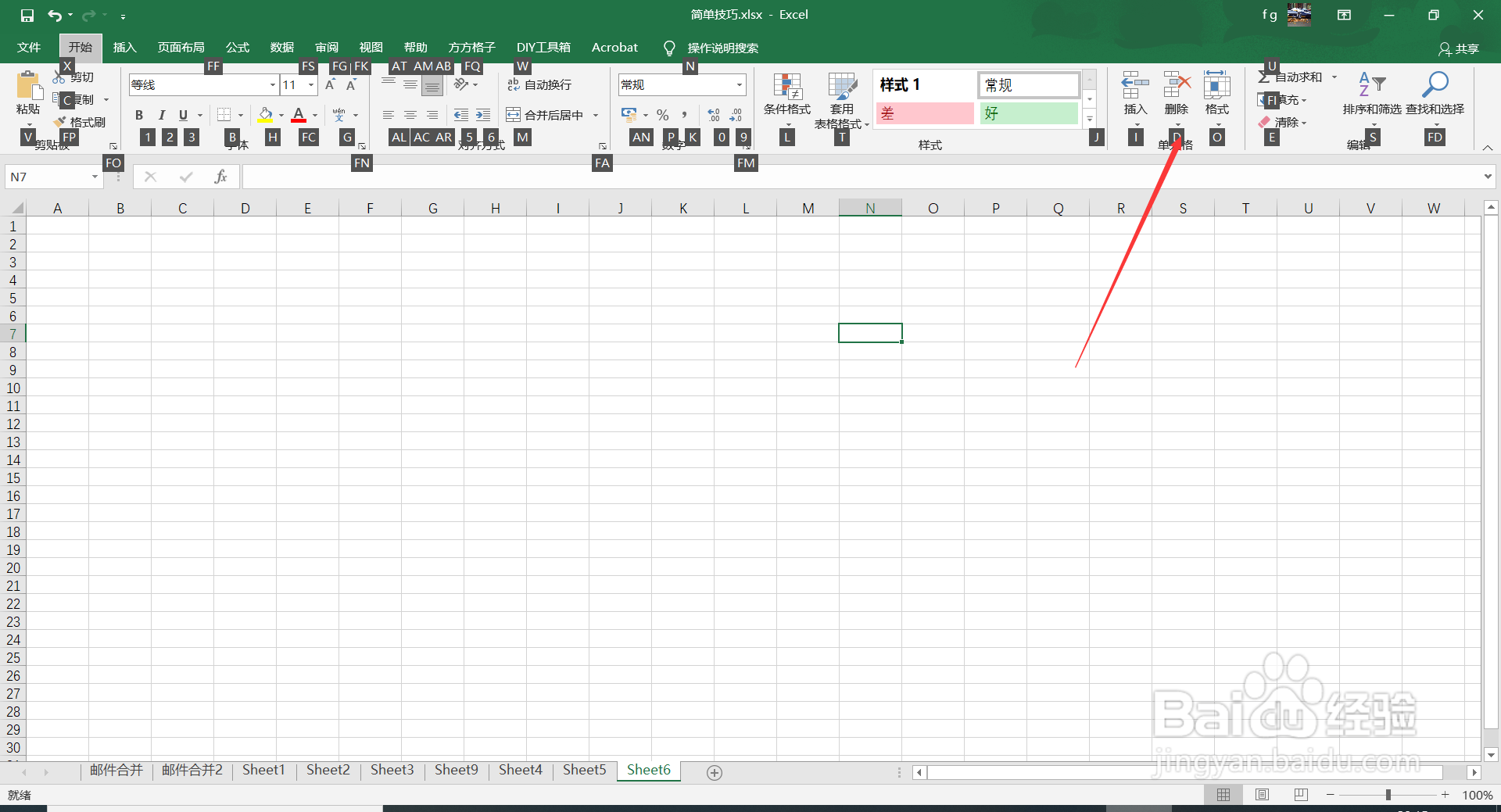Toggle bottom align icon
The width and height of the screenshot is (1501, 812).
[x=432, y=84]
